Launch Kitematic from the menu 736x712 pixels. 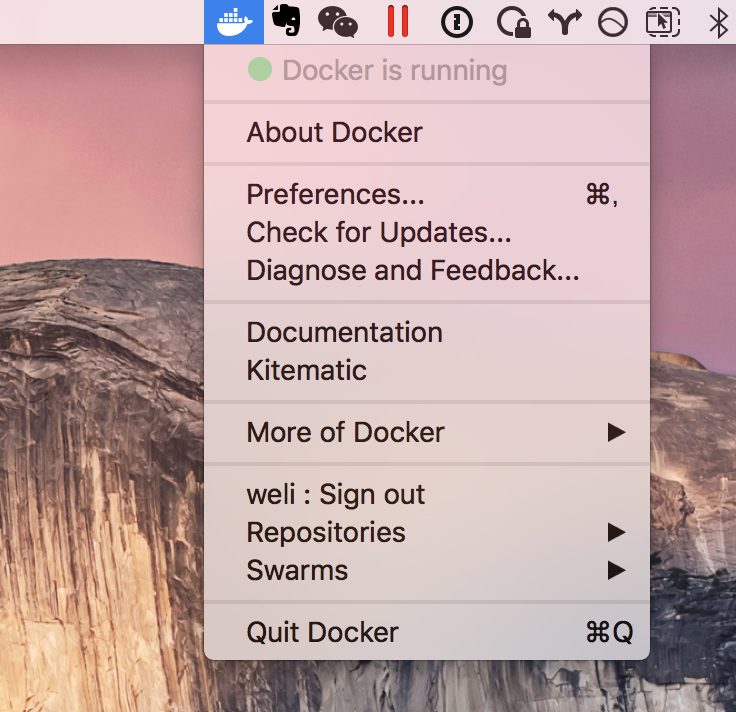coord(427,370)
